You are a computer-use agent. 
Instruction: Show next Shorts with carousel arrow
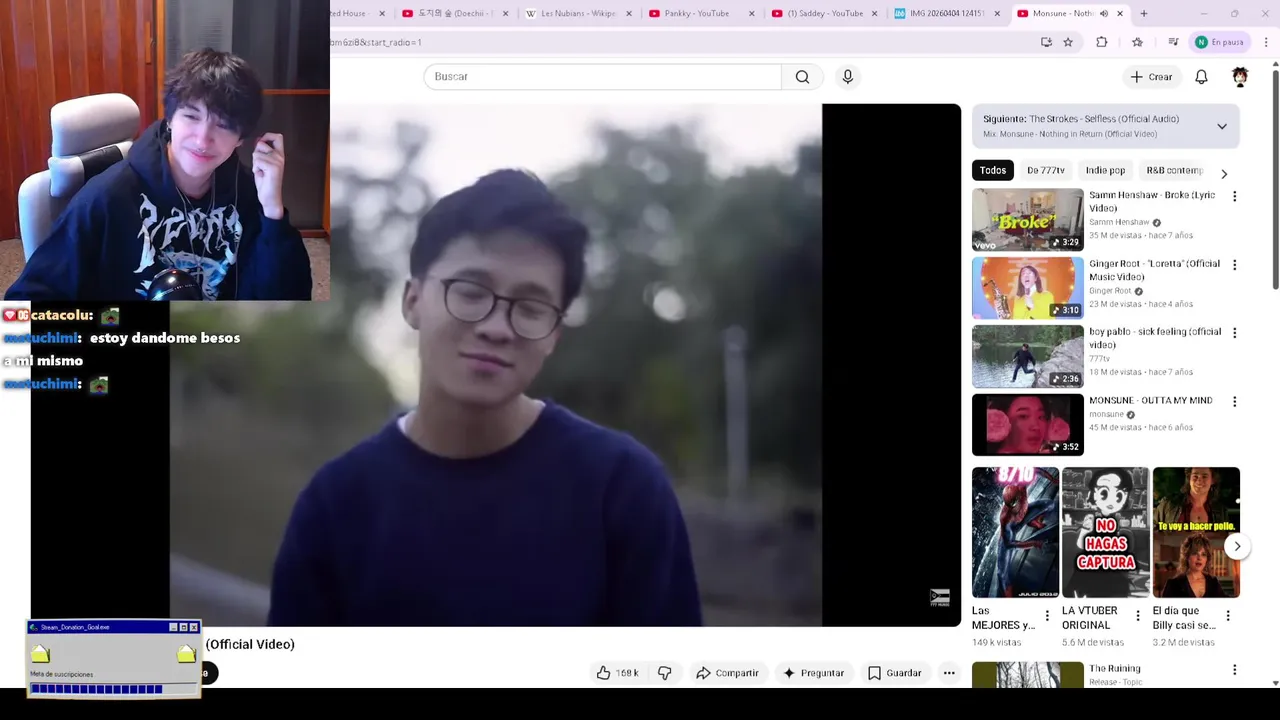(x=1237, y=546)
